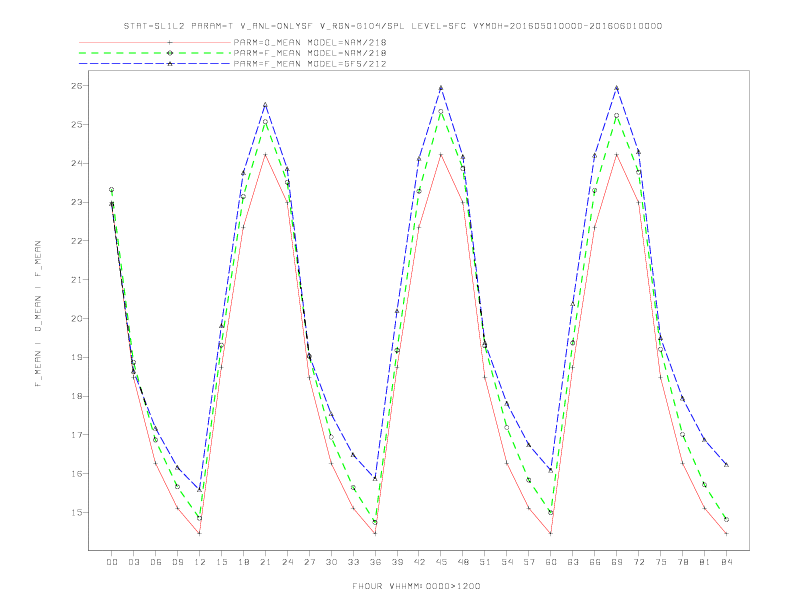Click the plus marker in the O_MEAN legend line
The width and height of the screenshot is (792, 612).
click(x=170, y=42)
